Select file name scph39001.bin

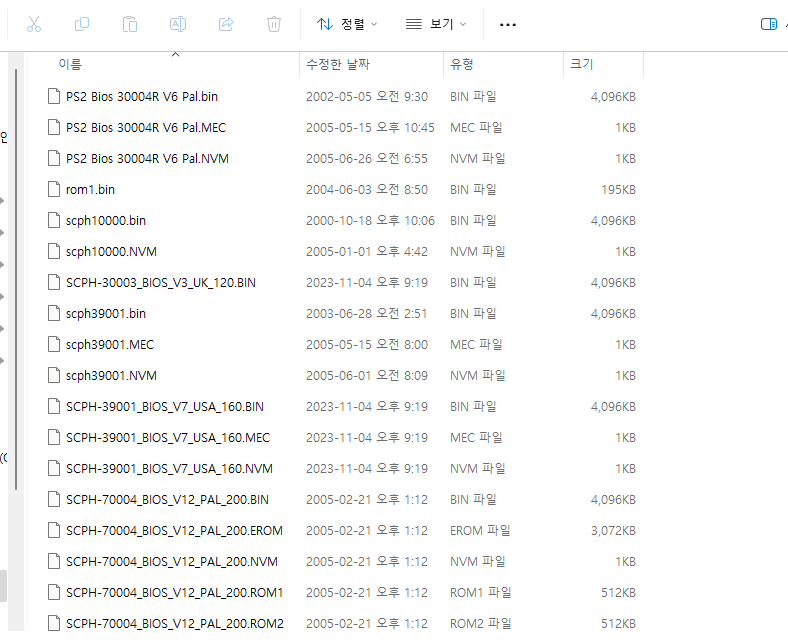pyautogui.click(x=106, y=313)
